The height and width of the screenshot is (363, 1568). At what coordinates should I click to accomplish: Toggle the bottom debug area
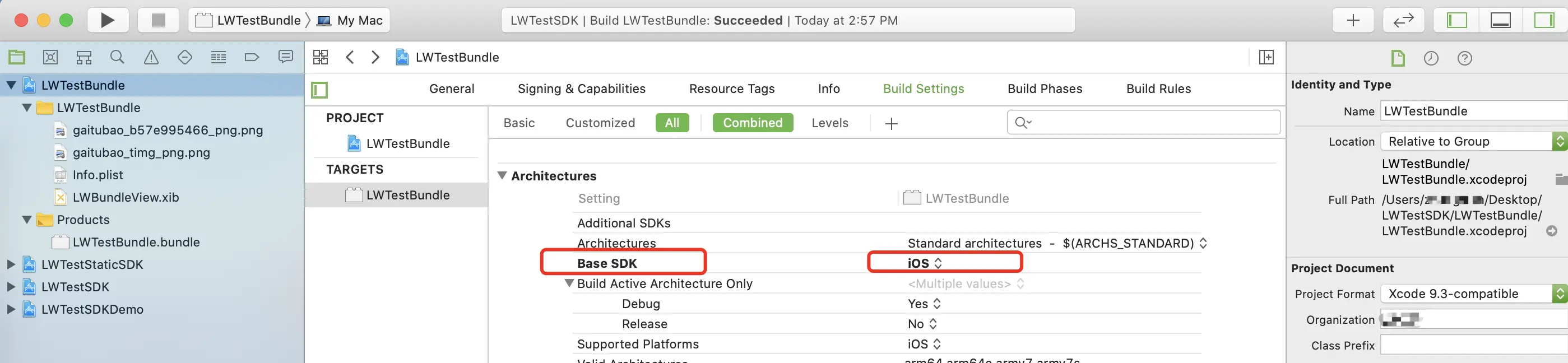(1500, 20)
